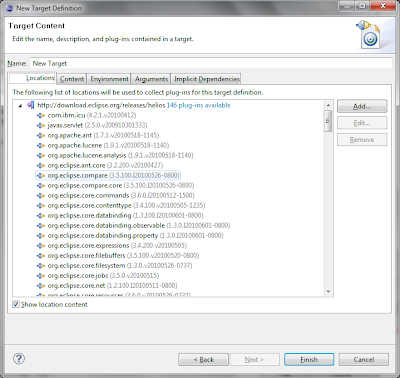
Task: Click the com.ibm.icu plug-in icon
Action: 41,115
